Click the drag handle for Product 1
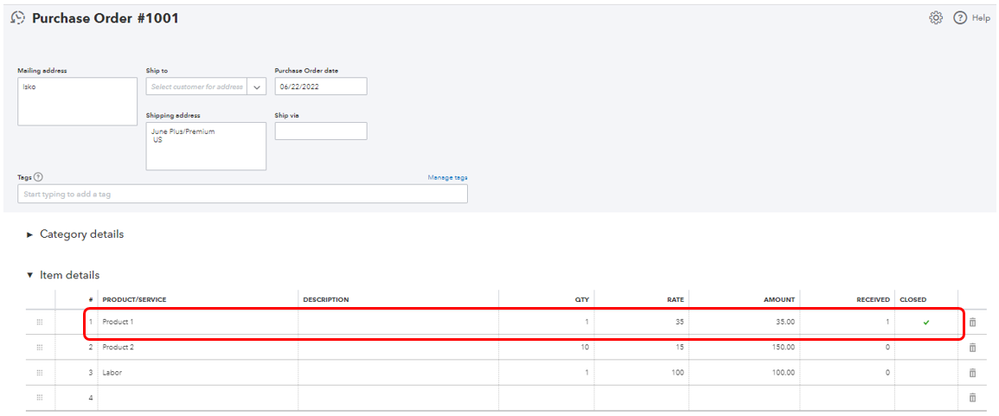 click(x=39, y=322)
